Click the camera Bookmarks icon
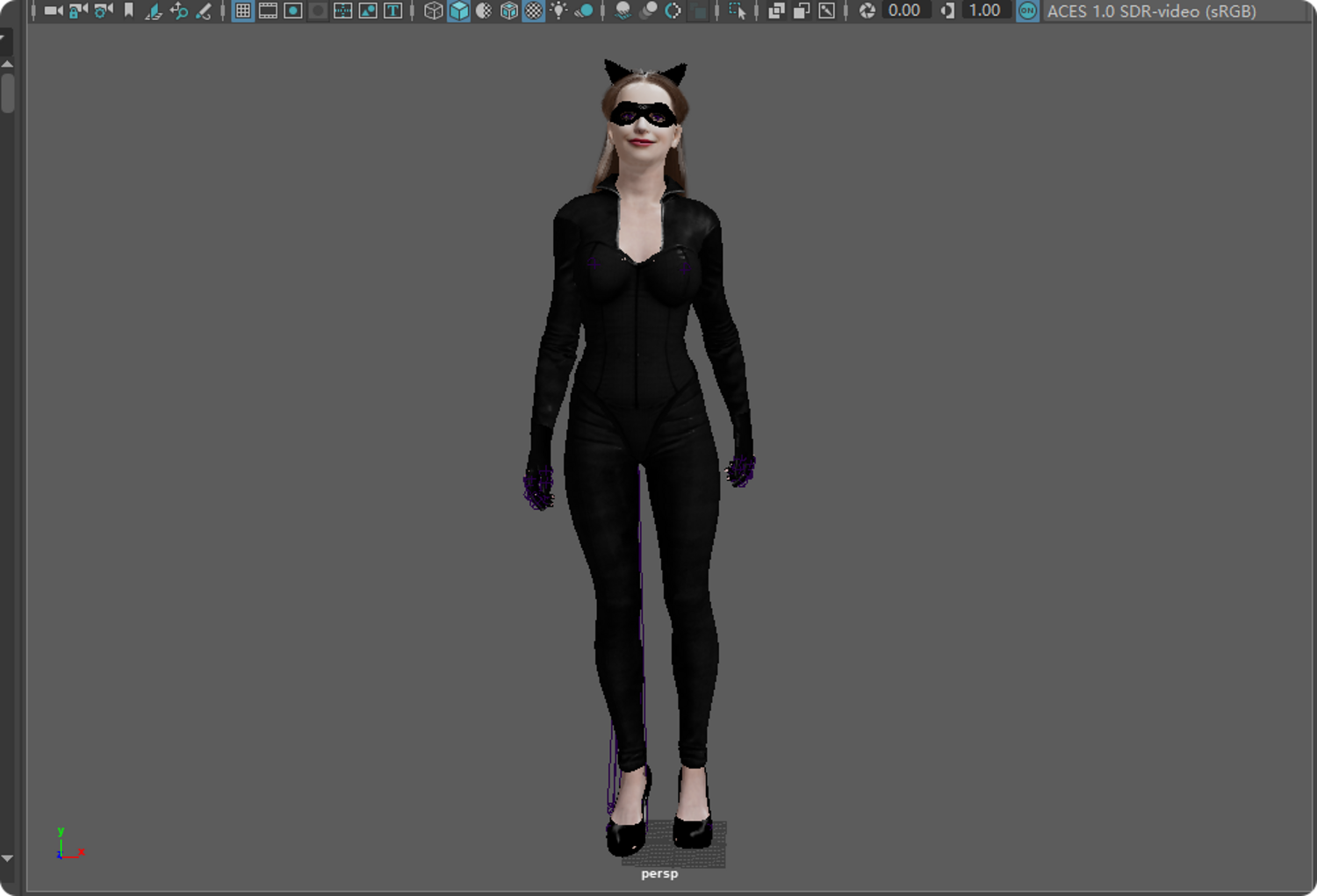 pos(129,11)
